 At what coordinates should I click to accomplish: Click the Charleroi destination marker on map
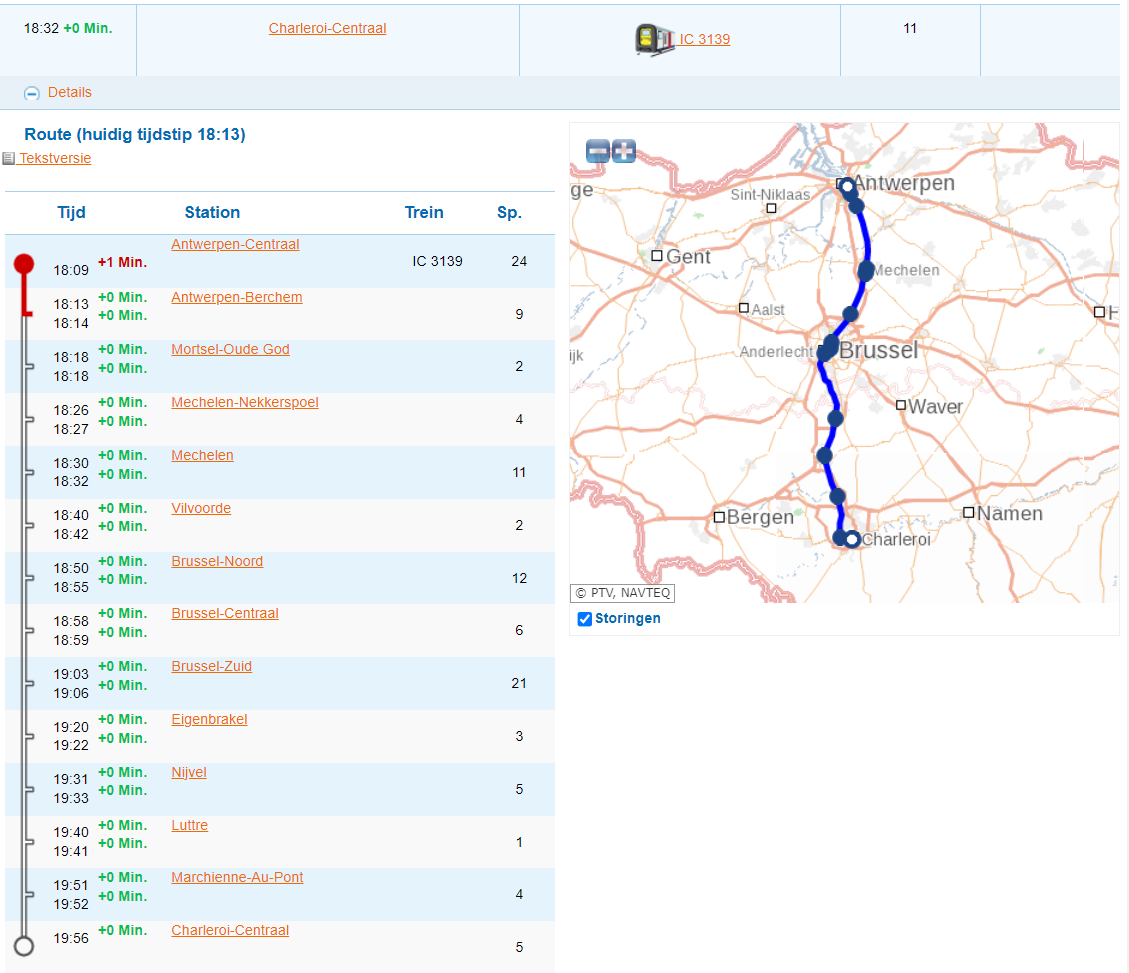(852, 540)
